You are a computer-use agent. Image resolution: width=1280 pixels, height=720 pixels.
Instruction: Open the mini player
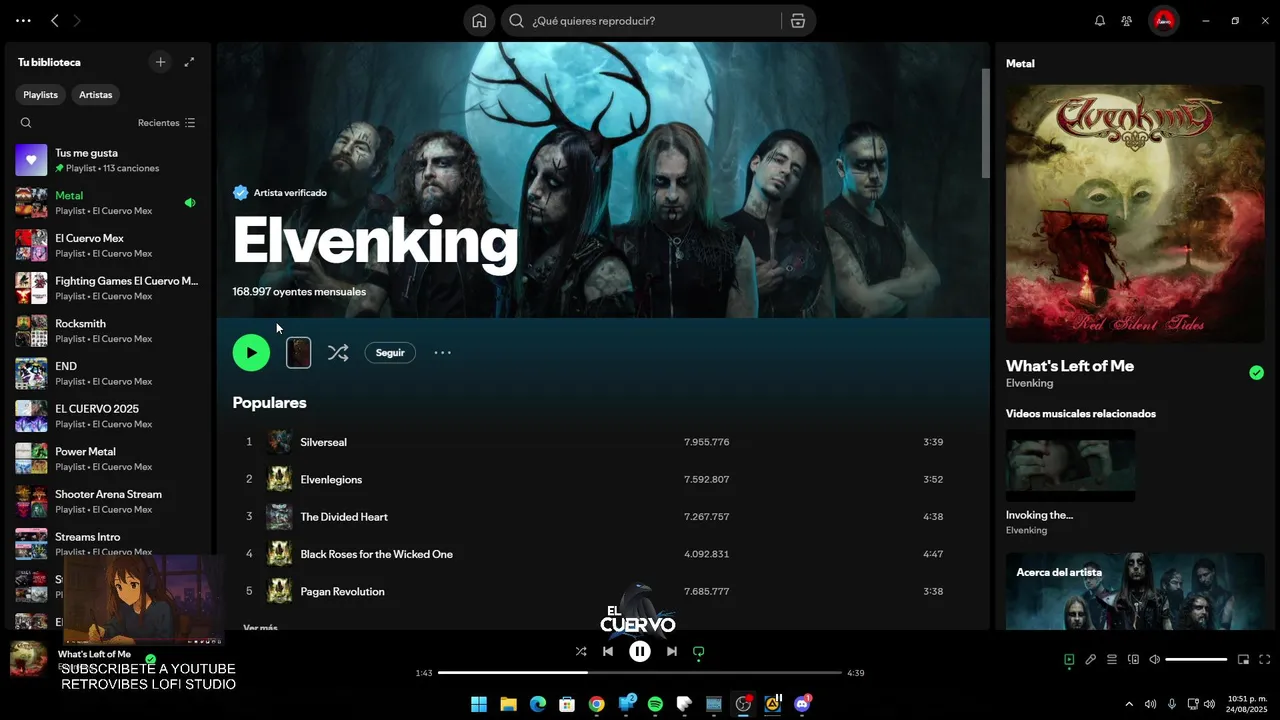coord(1244,659)
